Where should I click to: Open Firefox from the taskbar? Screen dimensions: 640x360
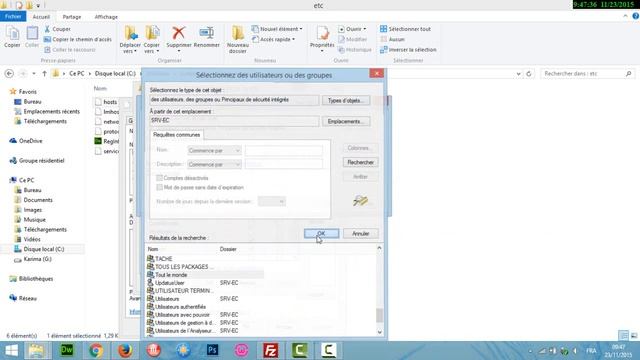point(125,350)
